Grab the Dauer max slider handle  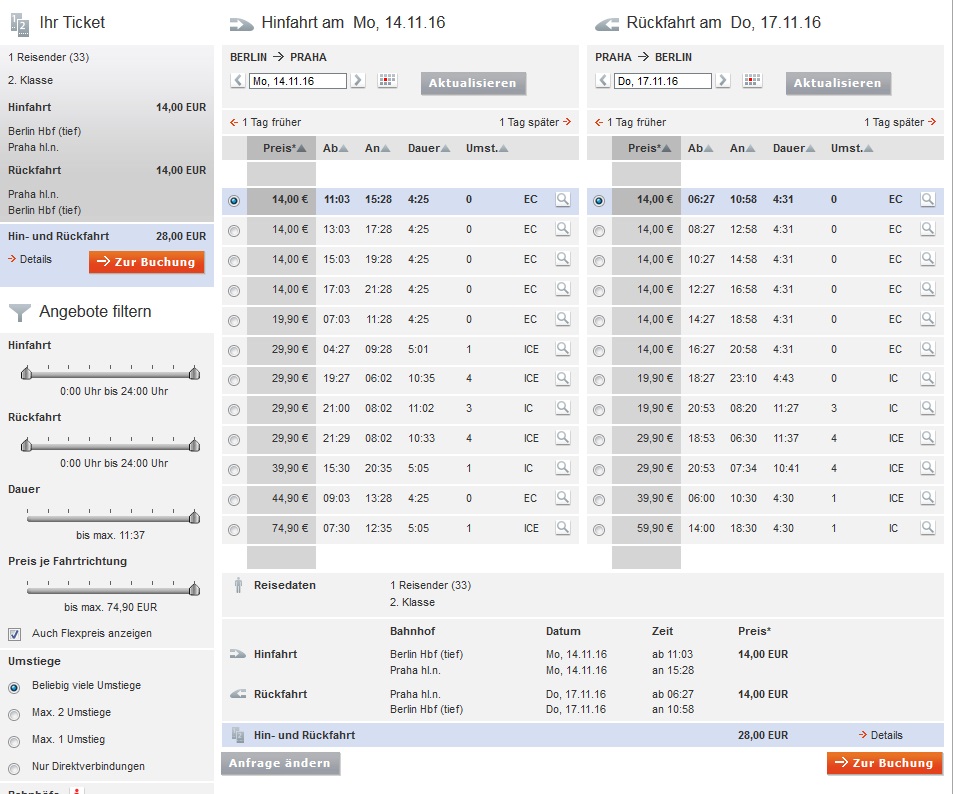194,517
